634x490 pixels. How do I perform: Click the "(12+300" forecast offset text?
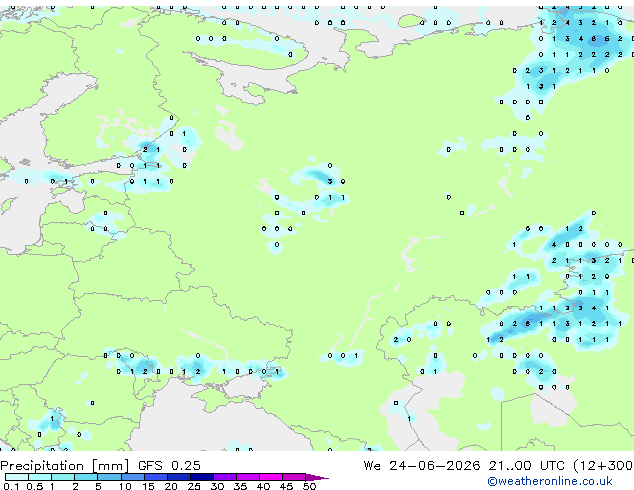pyautogui.click(x=603, y=466)
